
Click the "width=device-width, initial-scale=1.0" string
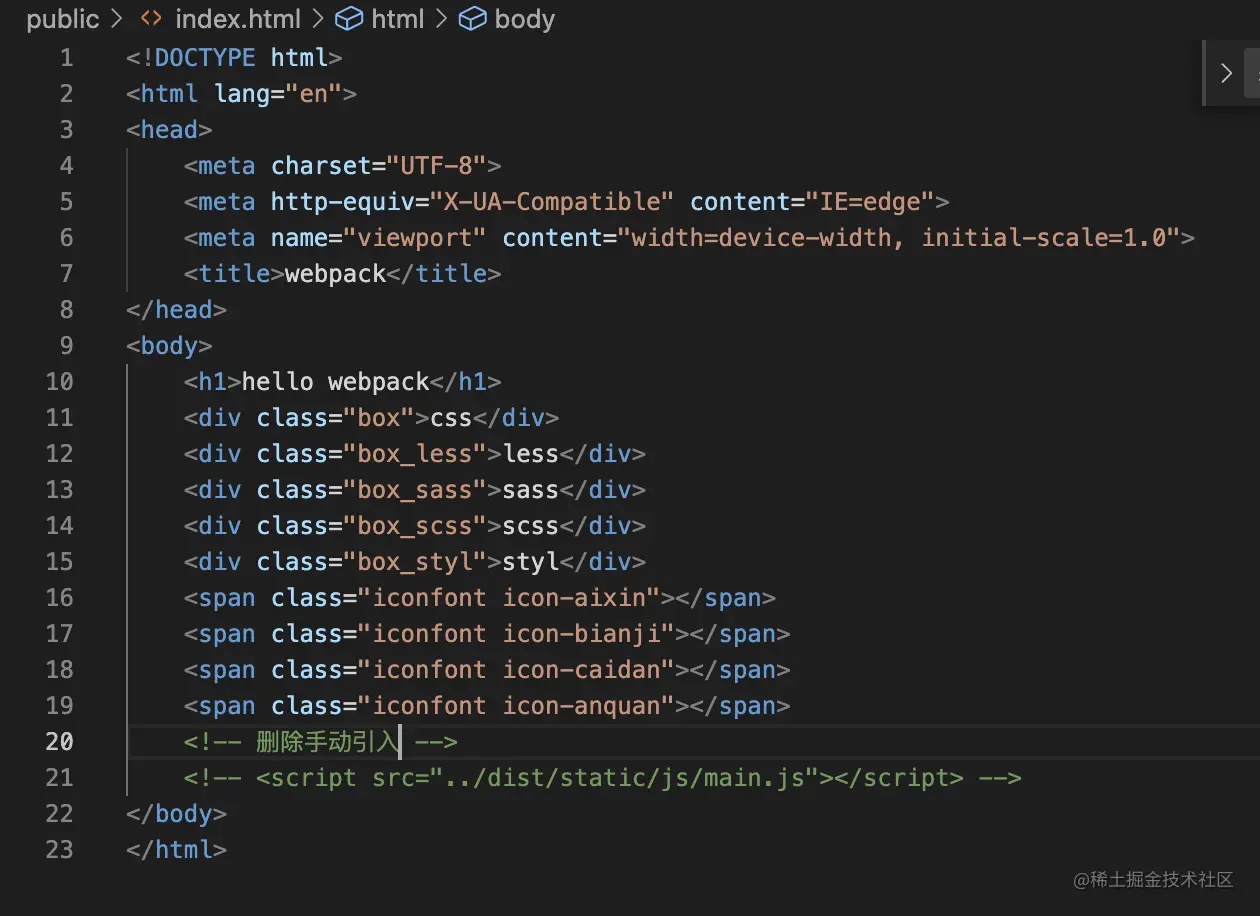(899, 238)
